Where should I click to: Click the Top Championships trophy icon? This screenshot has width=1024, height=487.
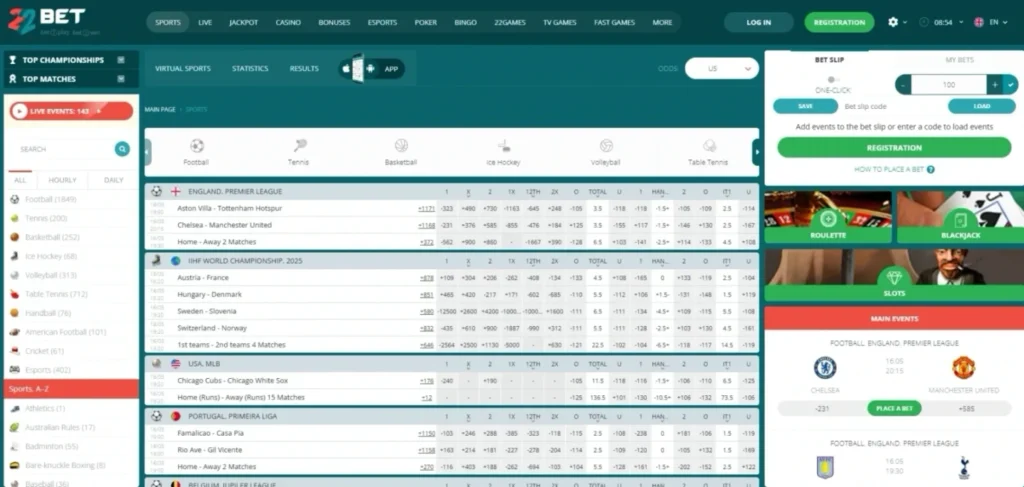click(x=12, y=59)
